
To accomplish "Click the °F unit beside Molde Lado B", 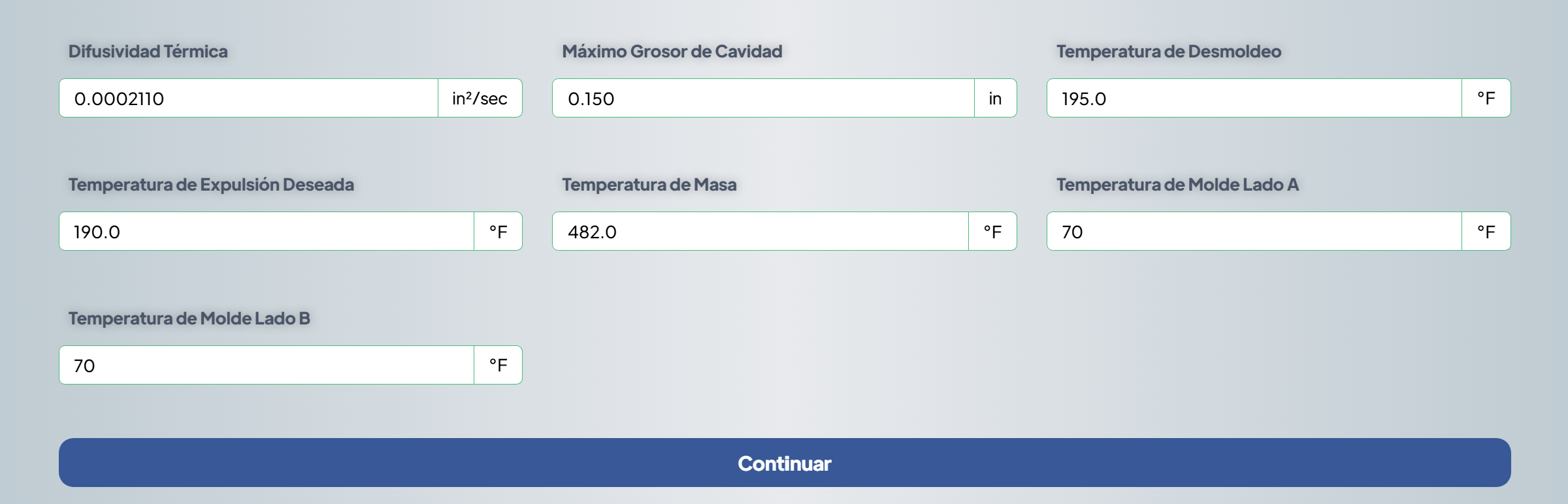I will tap(498, 366).
